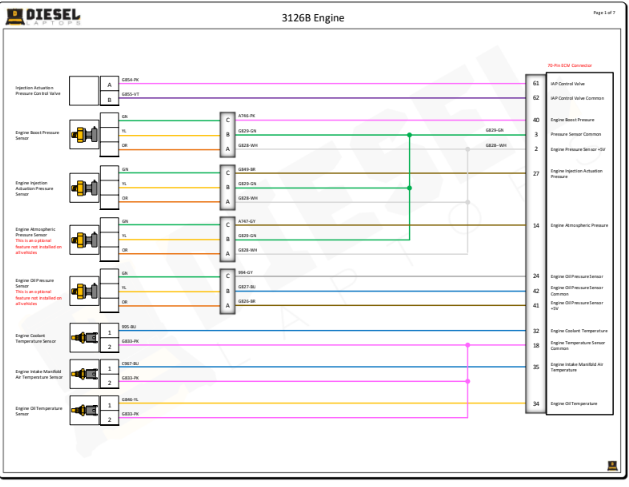The height and width of the screenshot is (487, 629).
Task: Select pin A of the Control Valve connector
Action: tap(110, 84)
